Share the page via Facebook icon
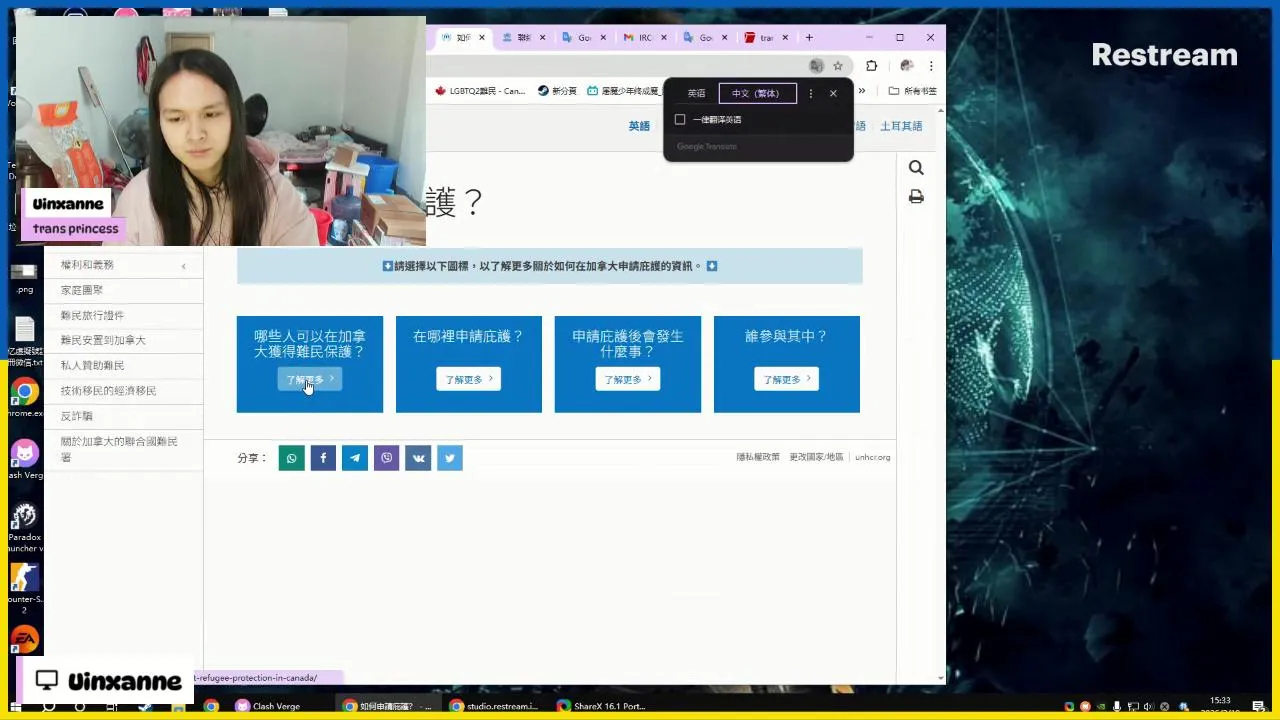The image size is (1280, 720). [x=323, y=458]
